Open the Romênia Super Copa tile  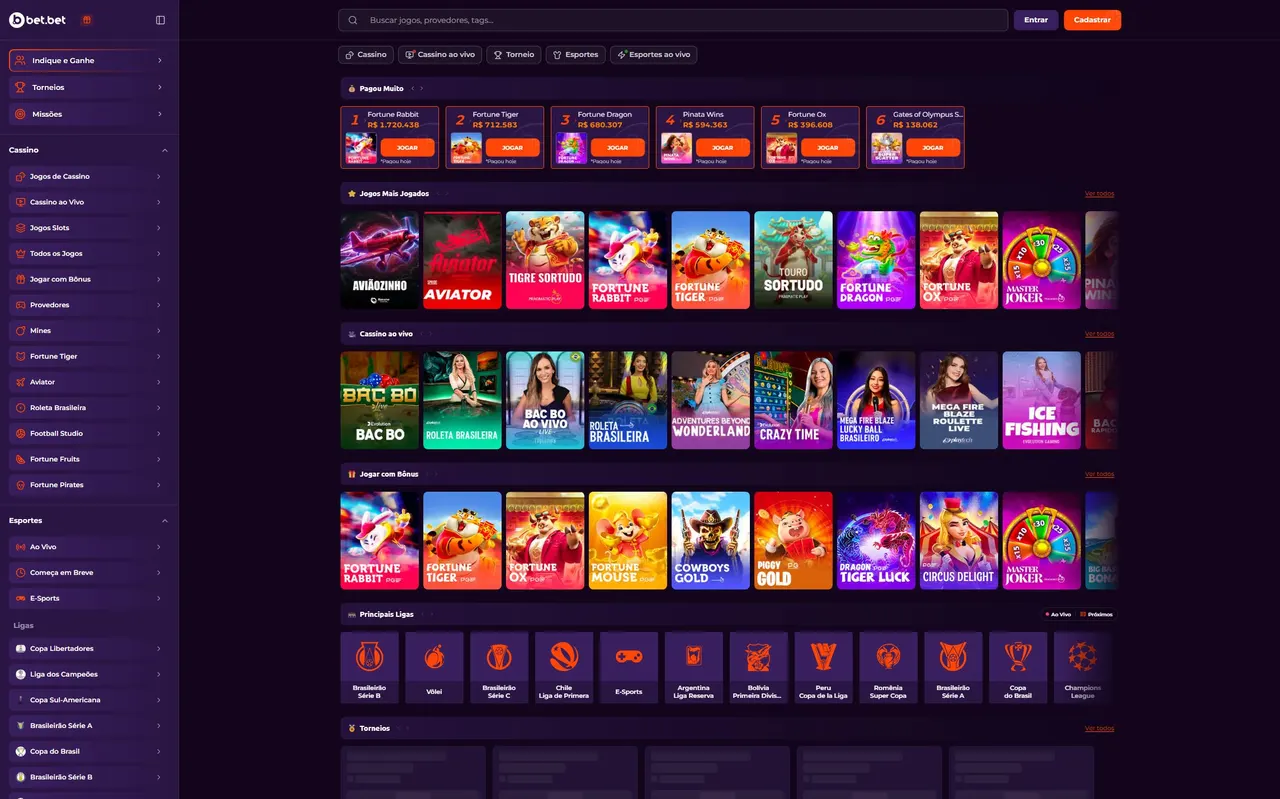coord(888,668)
